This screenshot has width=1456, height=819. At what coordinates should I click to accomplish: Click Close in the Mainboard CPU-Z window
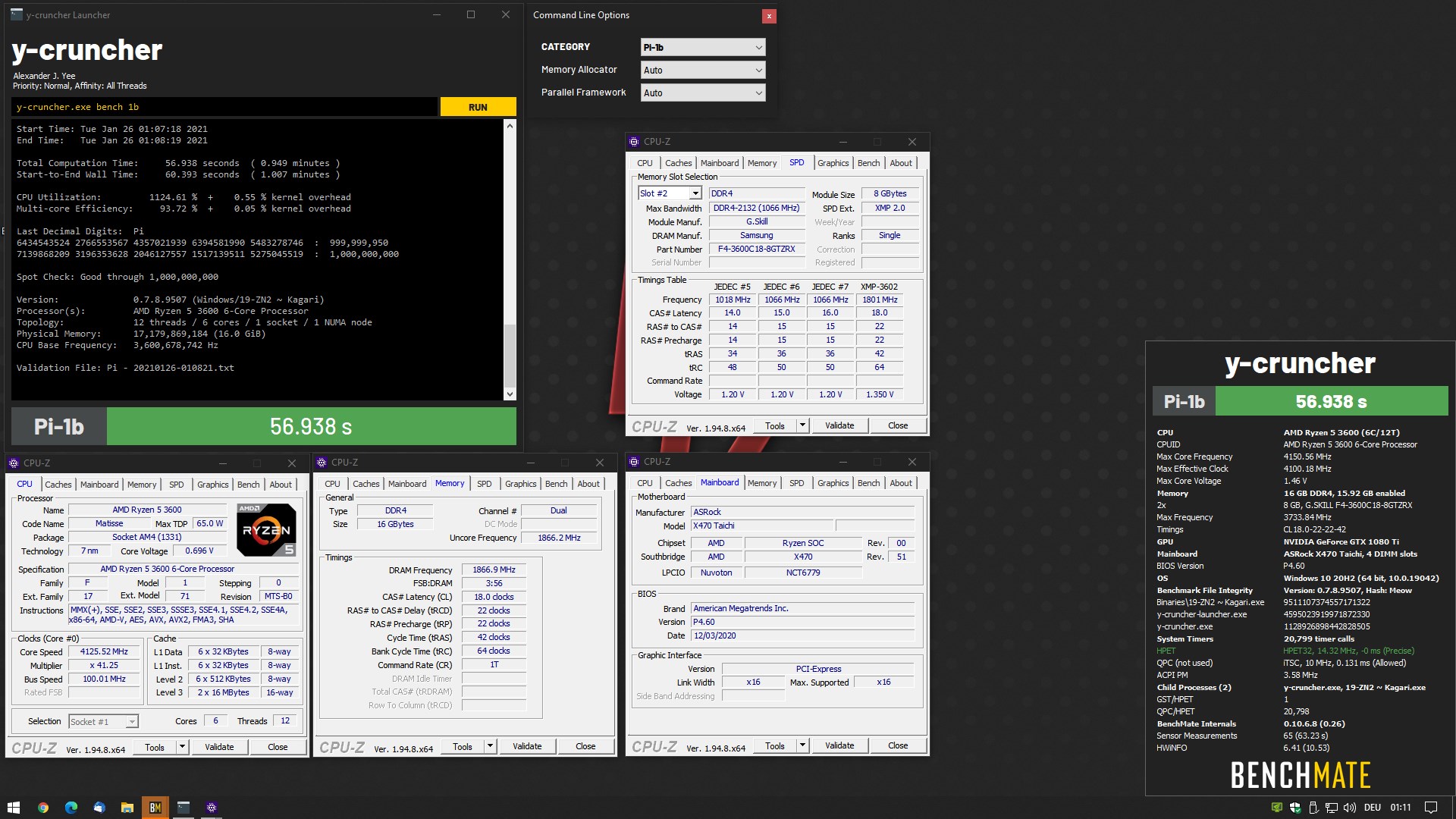(898, 745)
